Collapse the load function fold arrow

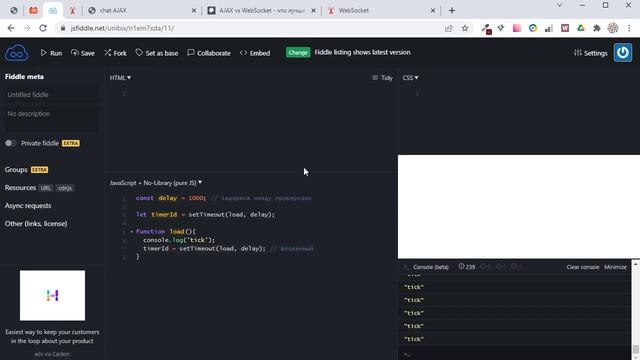coord(132,232)
